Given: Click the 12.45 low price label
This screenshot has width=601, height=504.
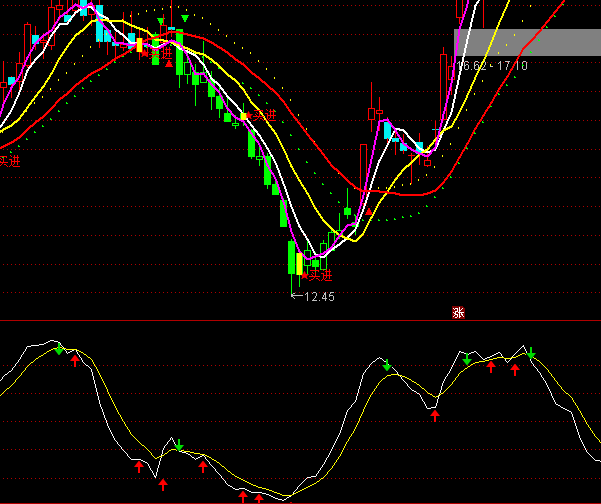Looking at the screenshot, I should [318, 297].
